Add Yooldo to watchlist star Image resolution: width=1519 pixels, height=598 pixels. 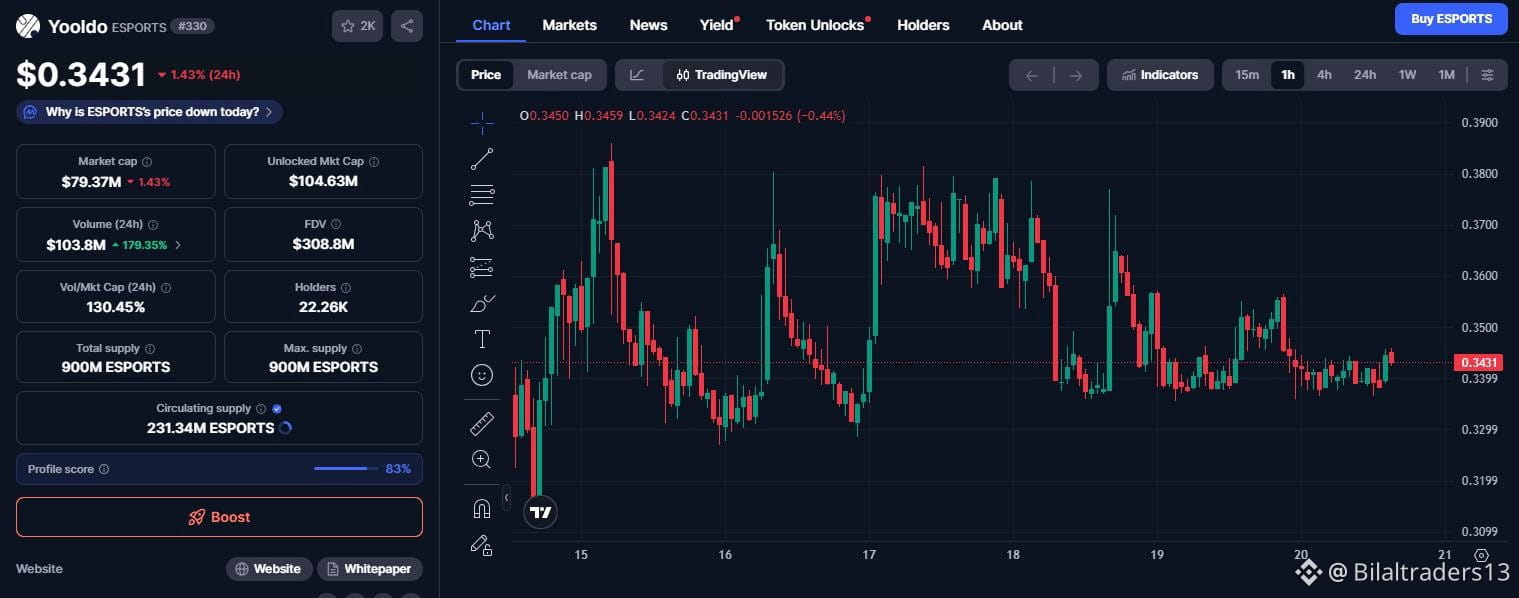click(x=357, y=26)
